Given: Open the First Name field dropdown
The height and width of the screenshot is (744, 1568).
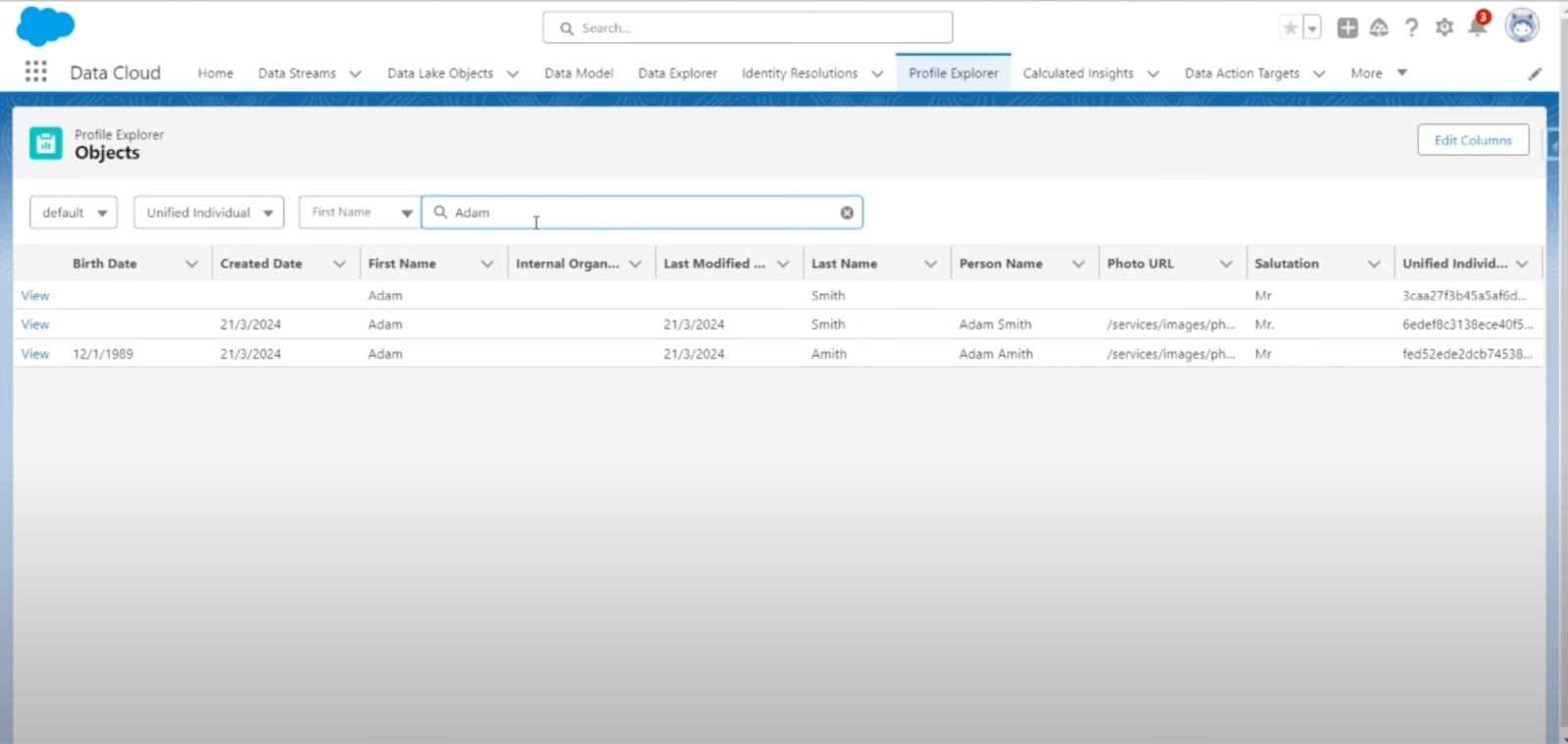Looking at the screenshot, I should (x=360, y=213).
